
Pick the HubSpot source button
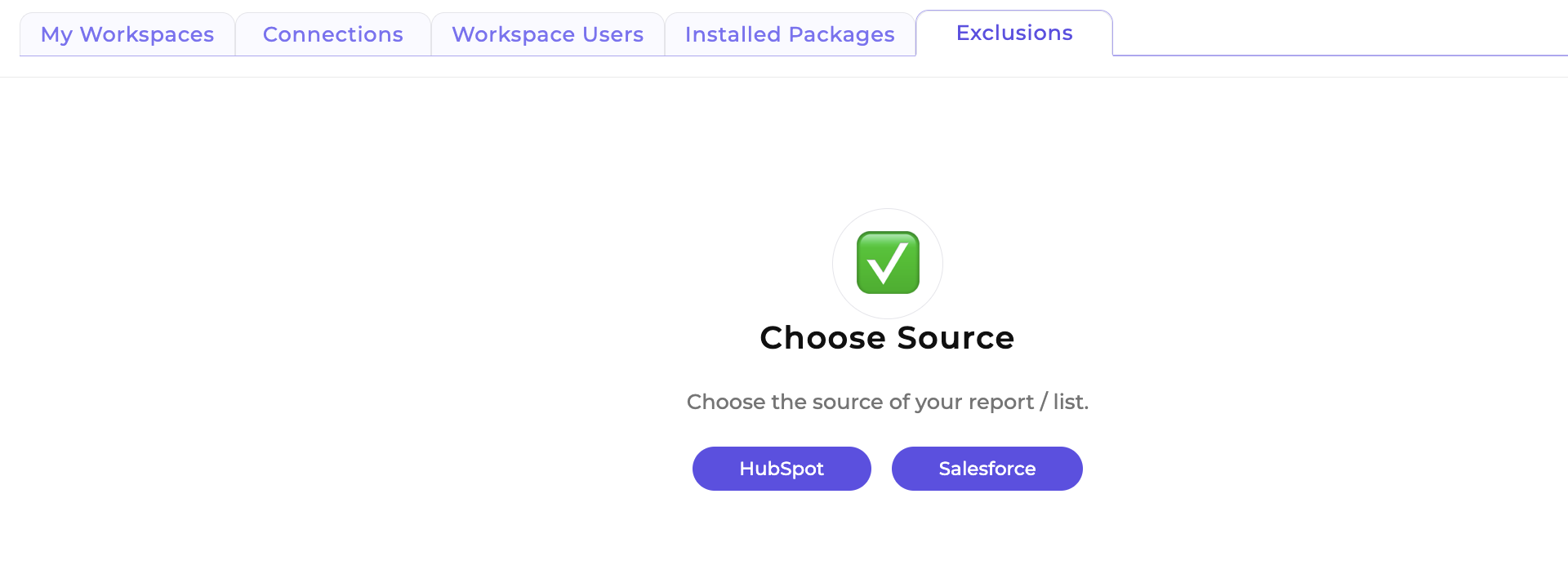(x=782, y=469)
